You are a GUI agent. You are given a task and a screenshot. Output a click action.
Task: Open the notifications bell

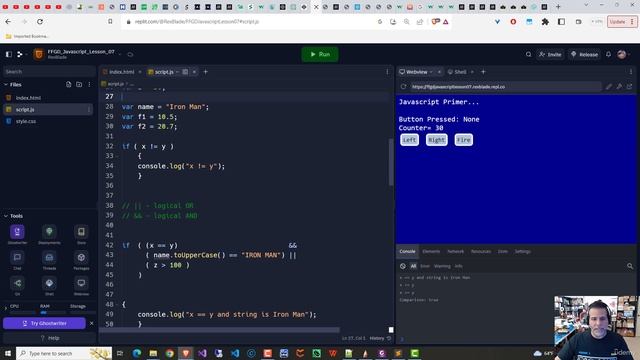click(x=609, y=54)
